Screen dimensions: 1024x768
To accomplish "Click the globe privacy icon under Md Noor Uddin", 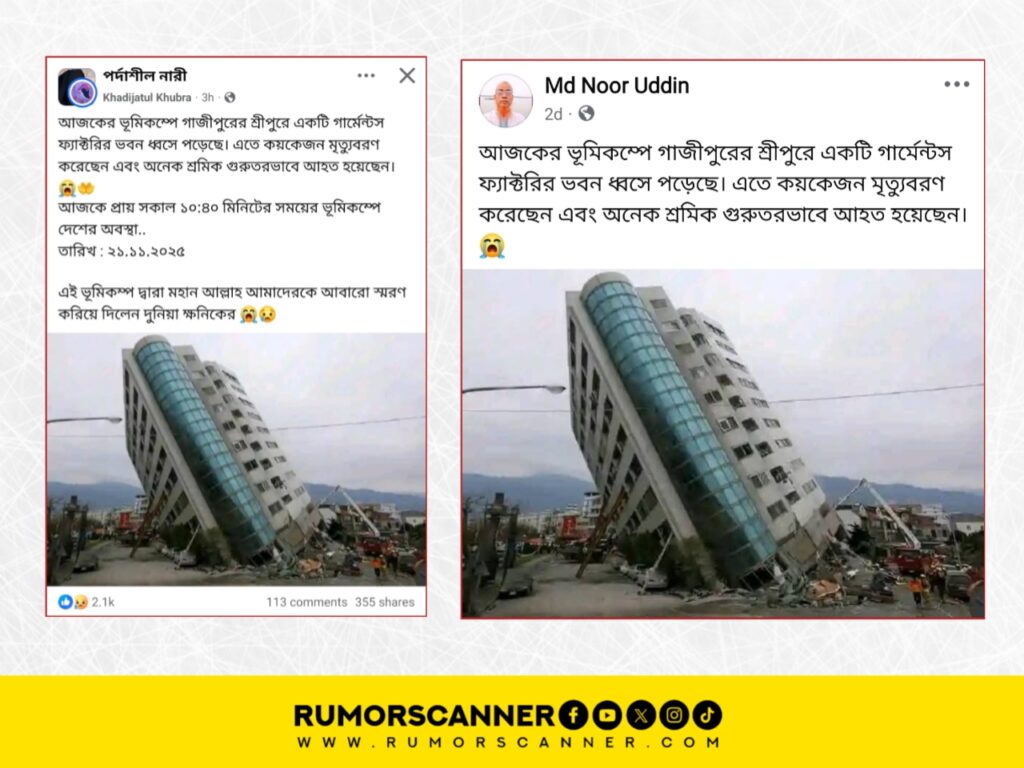I will click(586, 114).
